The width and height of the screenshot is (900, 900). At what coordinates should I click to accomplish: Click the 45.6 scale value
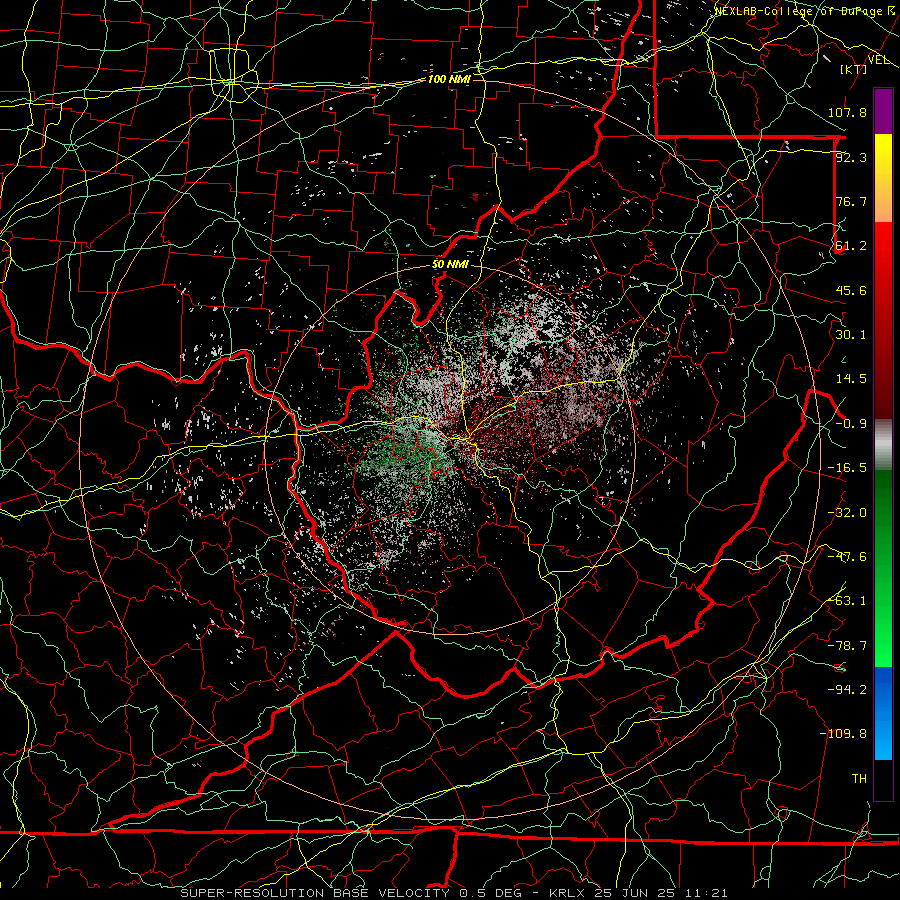point(851,290)
